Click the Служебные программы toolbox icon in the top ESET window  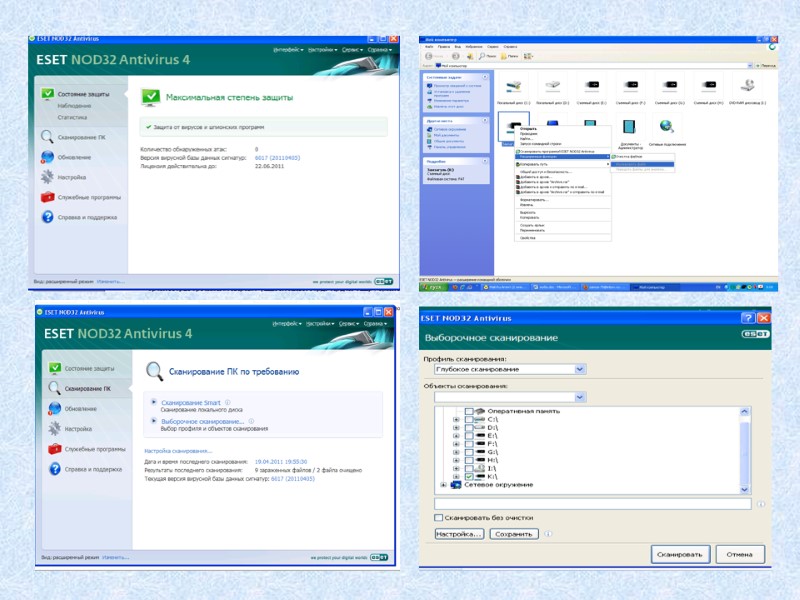[x=47, y=197]
